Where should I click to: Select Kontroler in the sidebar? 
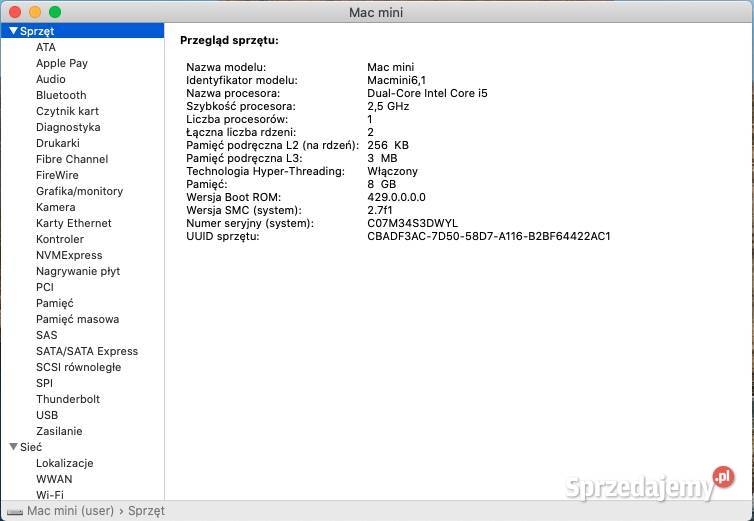click(x=60, y=239)
